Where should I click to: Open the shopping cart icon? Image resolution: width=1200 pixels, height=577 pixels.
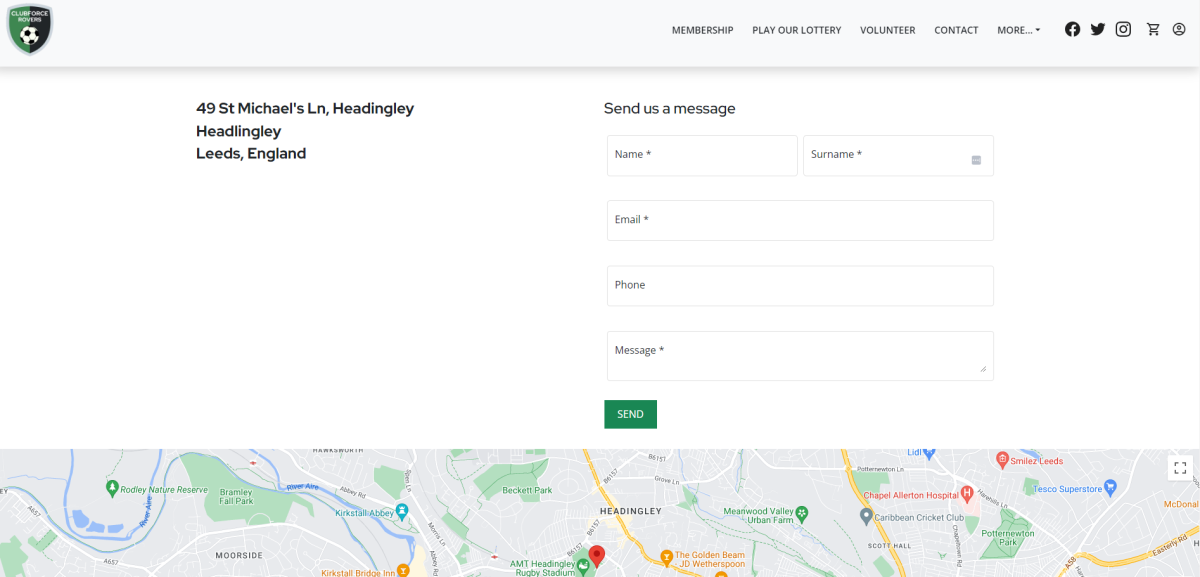click(x=1153, y=29)
